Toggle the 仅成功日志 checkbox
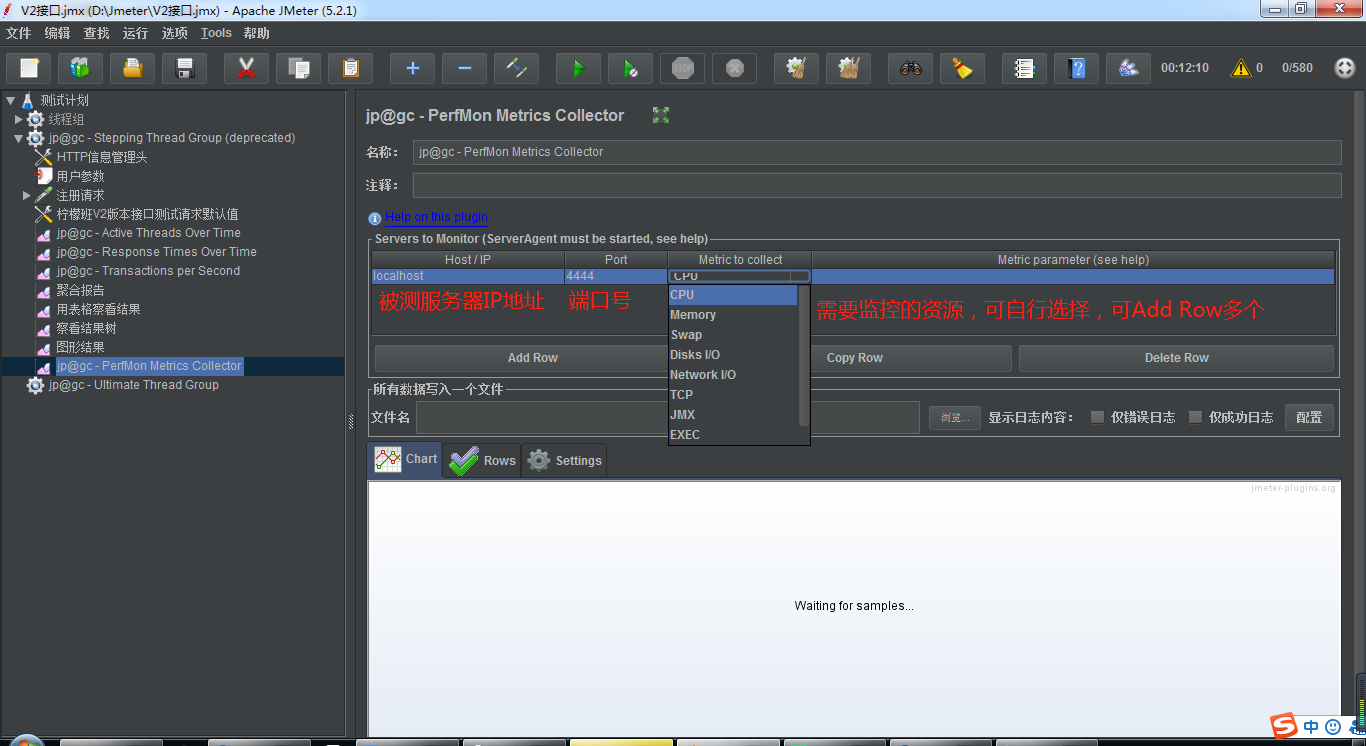This screenshot has height=746, width=1366. 1195,417
